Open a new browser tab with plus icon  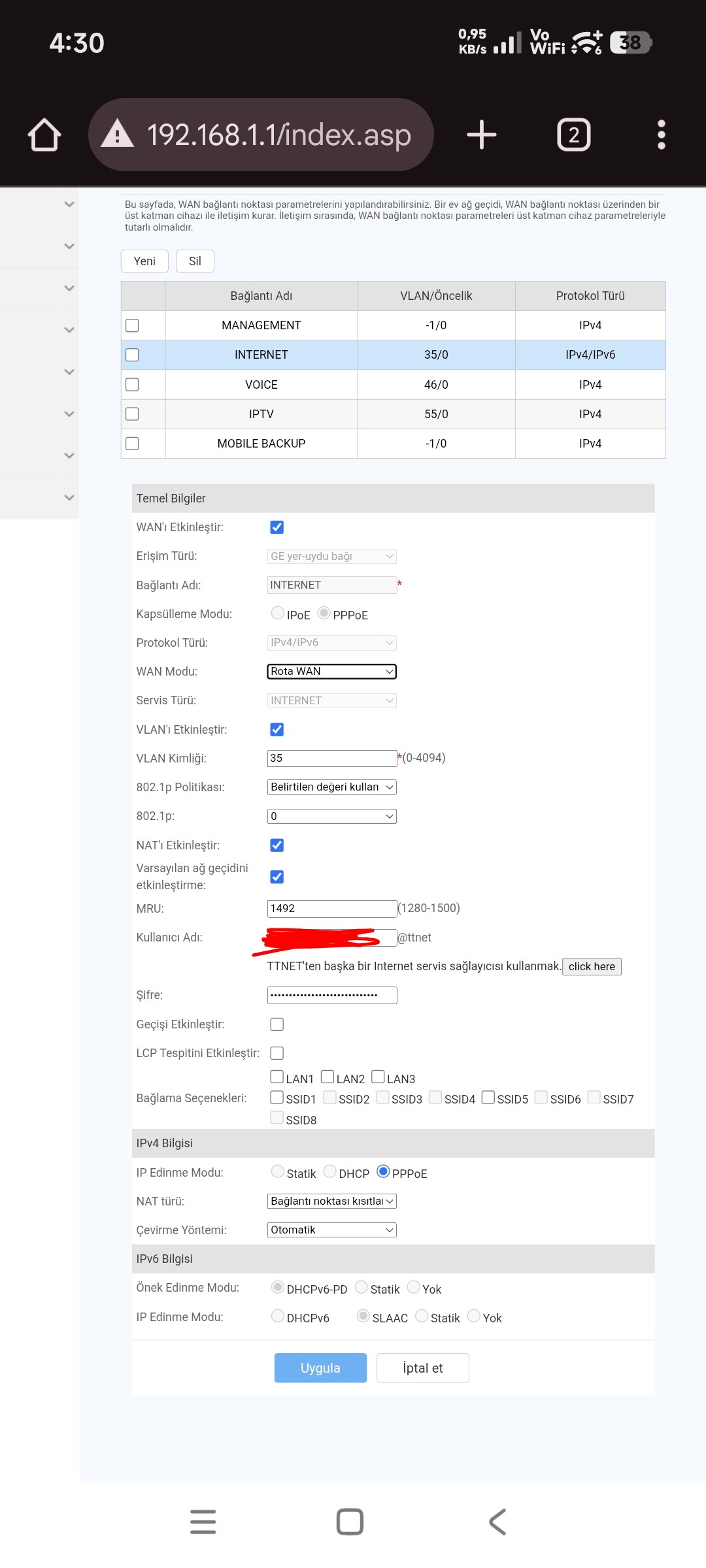pyautogui.click(x=482, y=135)
